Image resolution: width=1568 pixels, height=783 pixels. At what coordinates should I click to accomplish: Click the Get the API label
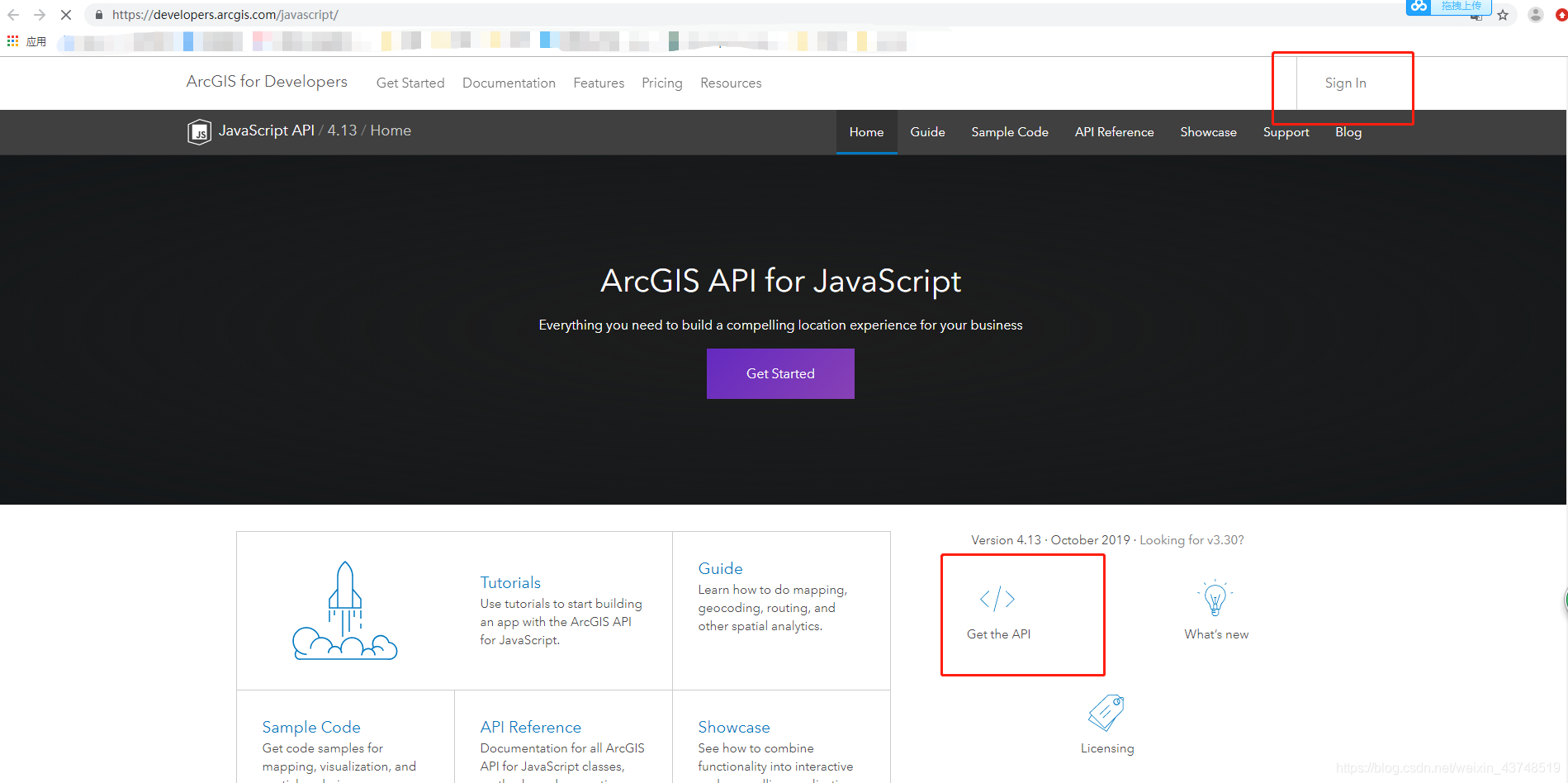click(x=998, y=634)
